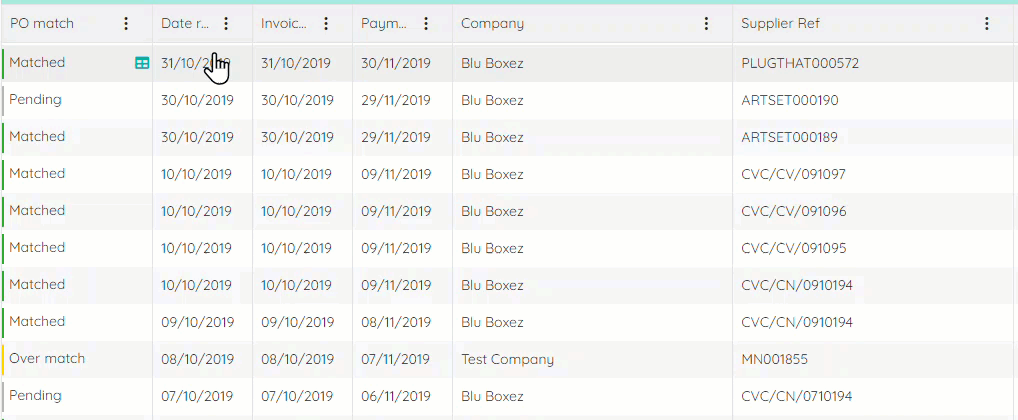Sort by the Company column header
Viewport: 1018px width, 420px height.
(x=492, y=24)
